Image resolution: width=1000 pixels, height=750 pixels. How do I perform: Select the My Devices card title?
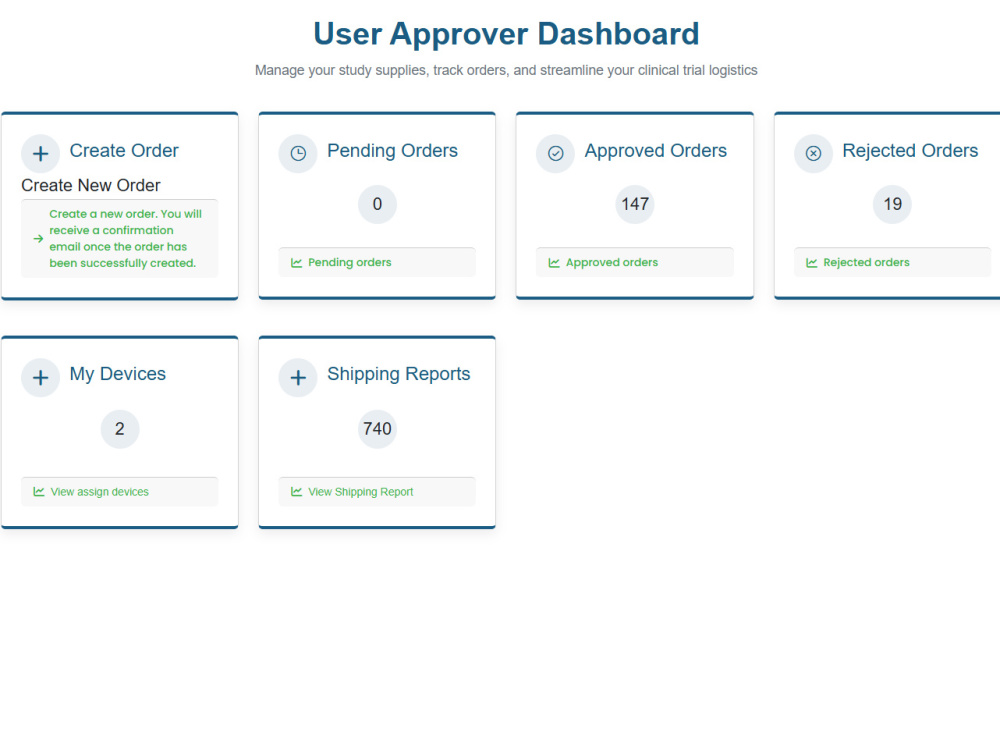pos(117,374)
